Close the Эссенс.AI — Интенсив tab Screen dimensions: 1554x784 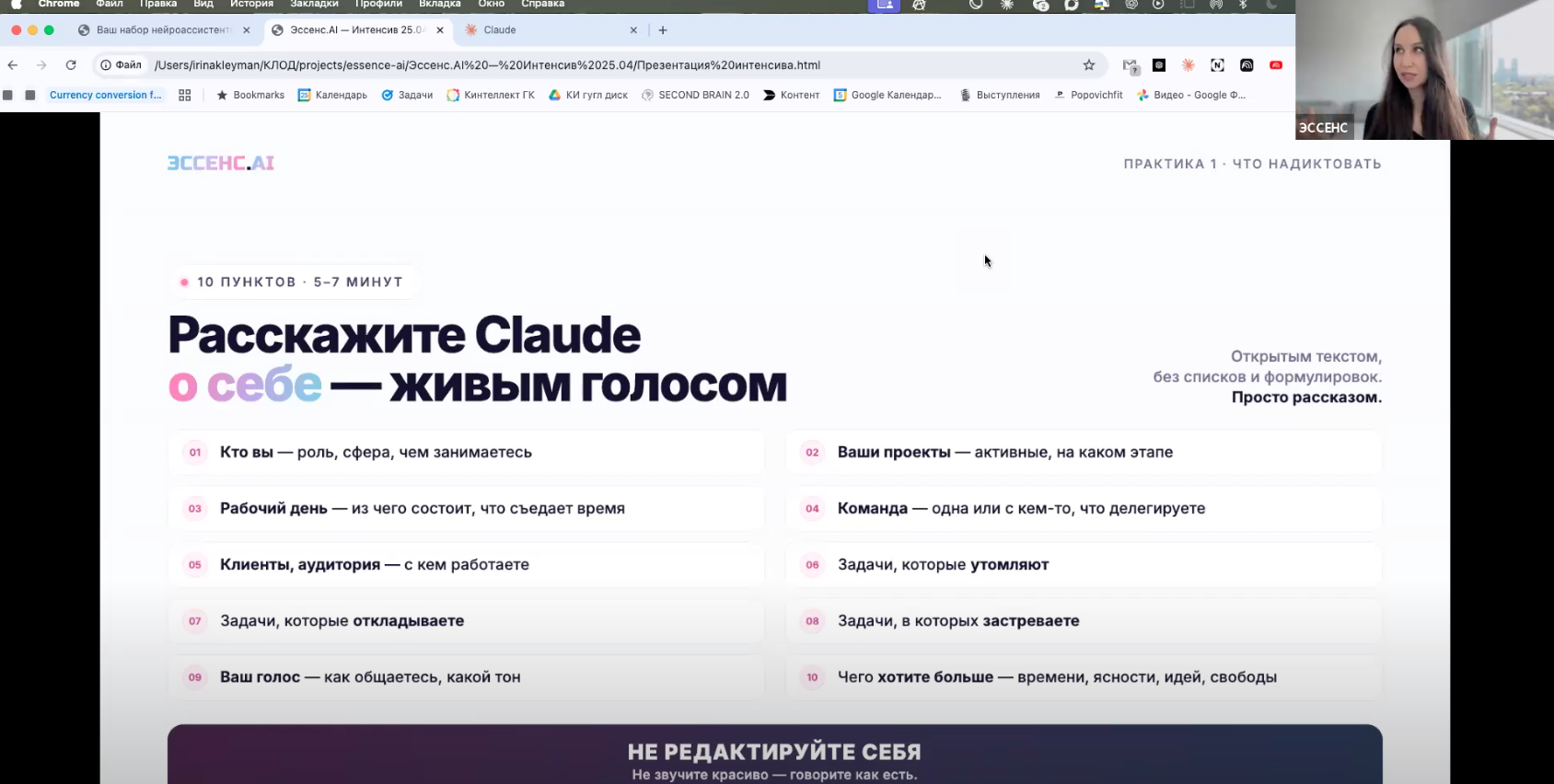440,30
